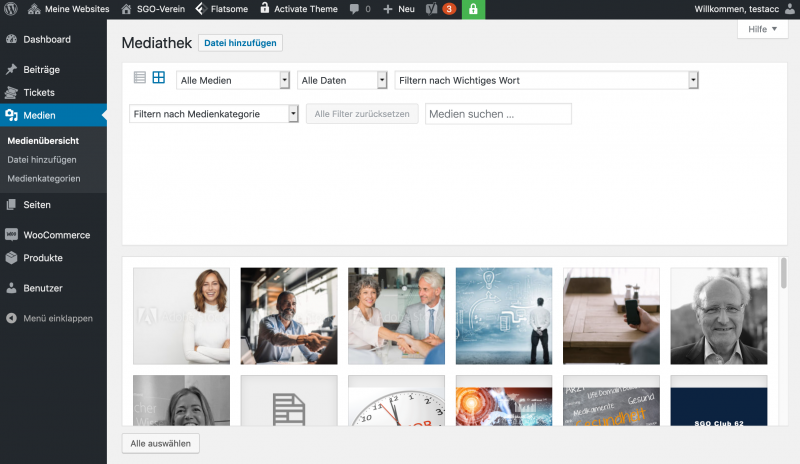This screenshot has width=800, height=464.
Task: Select SGO Club 62 dark blue thumbnail
Action: (719, 401)
